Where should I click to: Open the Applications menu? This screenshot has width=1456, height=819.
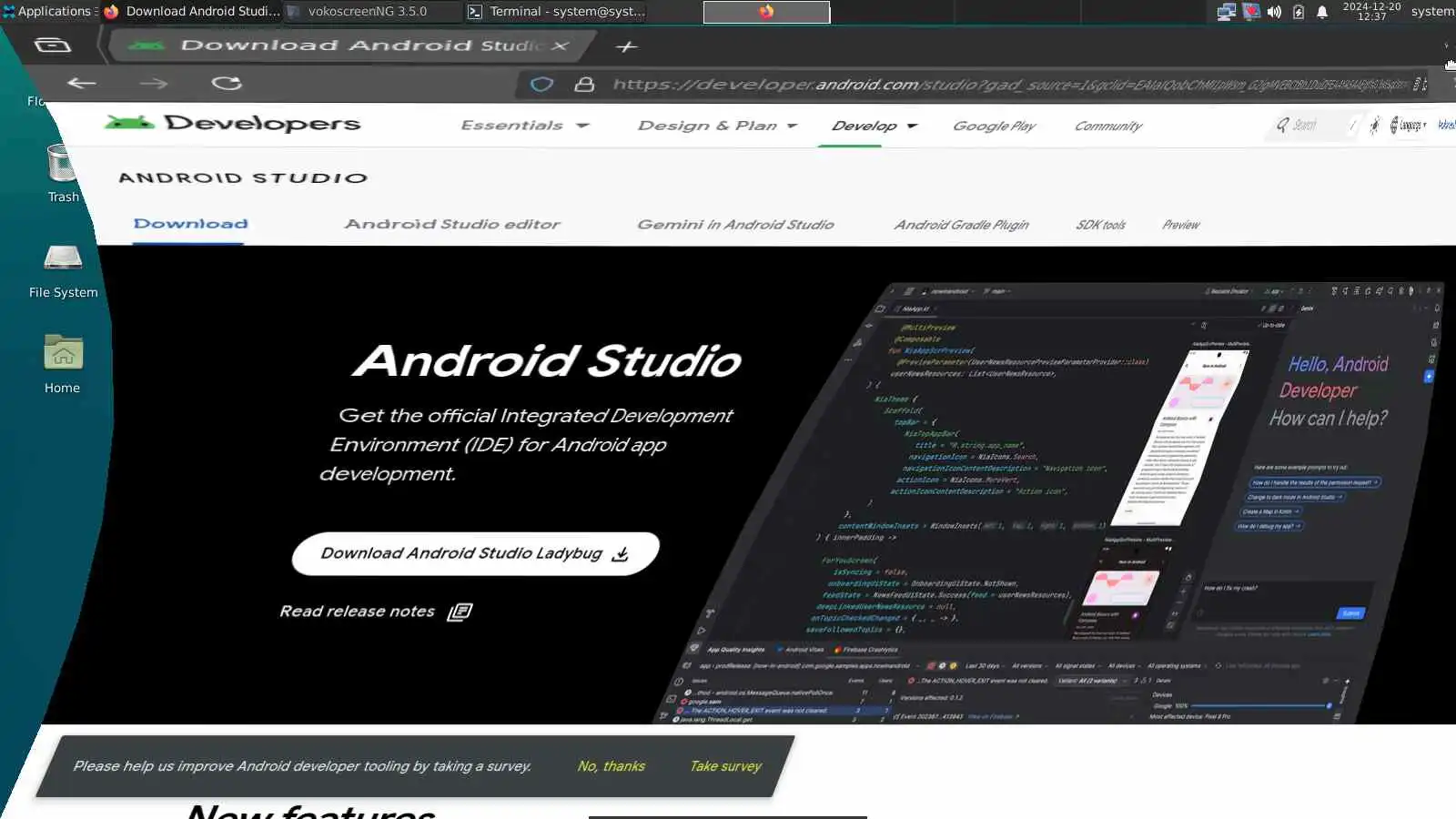[49, 12]
